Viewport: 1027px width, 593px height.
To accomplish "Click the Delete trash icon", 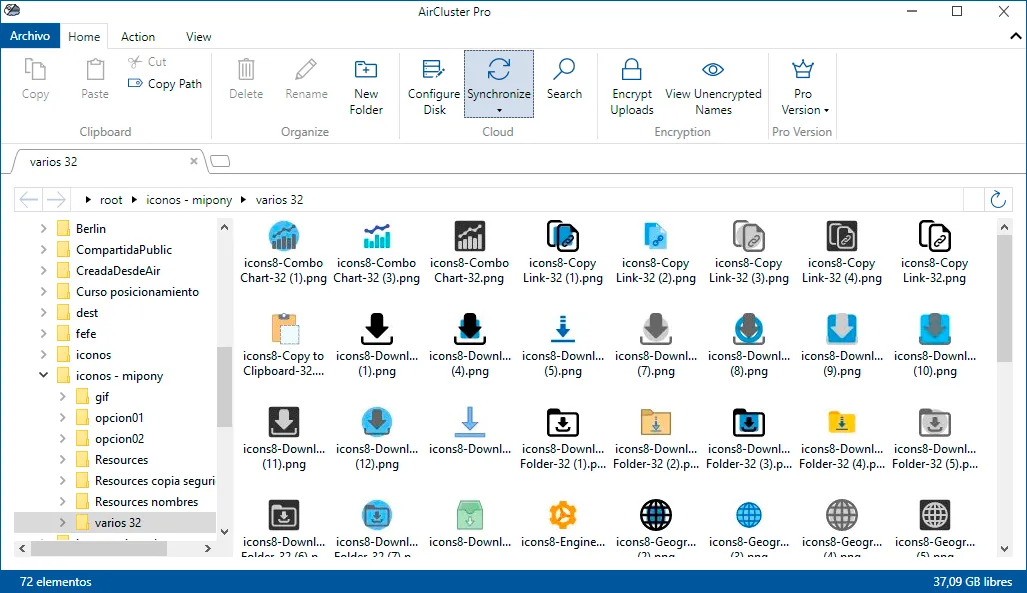I will 246,69.
